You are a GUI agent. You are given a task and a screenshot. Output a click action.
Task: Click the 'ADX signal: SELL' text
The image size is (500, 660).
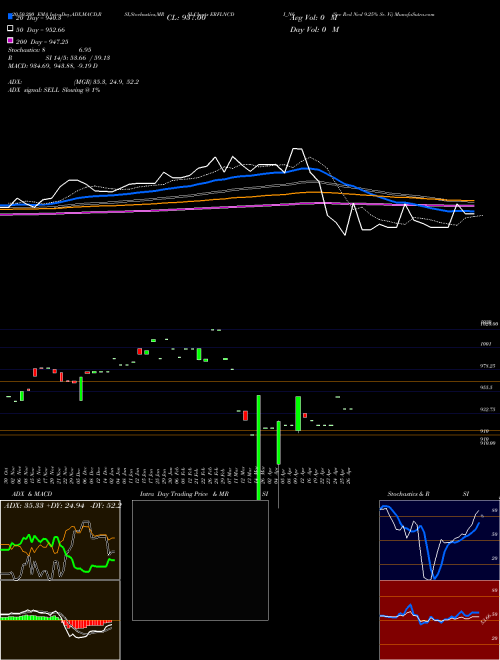point(34,90)
